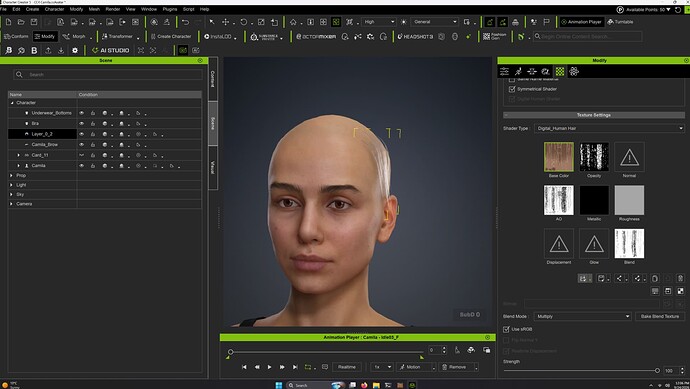Hide the Underwear_Bottoms item via eye icon

tap(81, 113)
